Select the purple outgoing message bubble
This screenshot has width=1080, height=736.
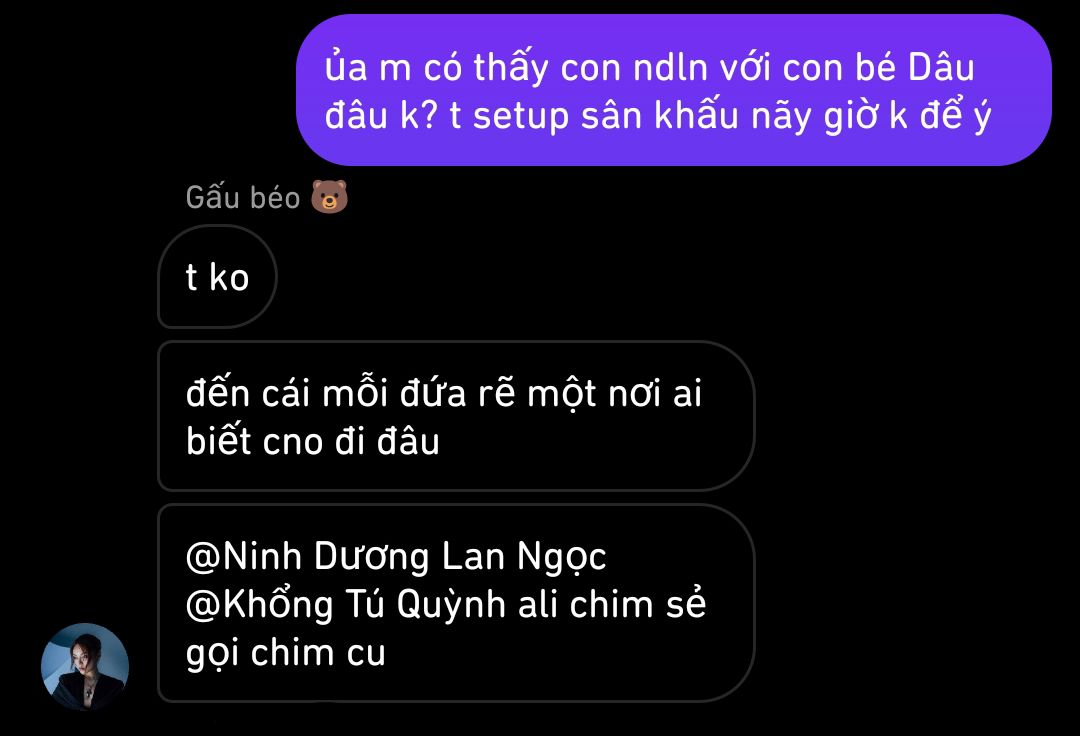[x=674, y=90]
